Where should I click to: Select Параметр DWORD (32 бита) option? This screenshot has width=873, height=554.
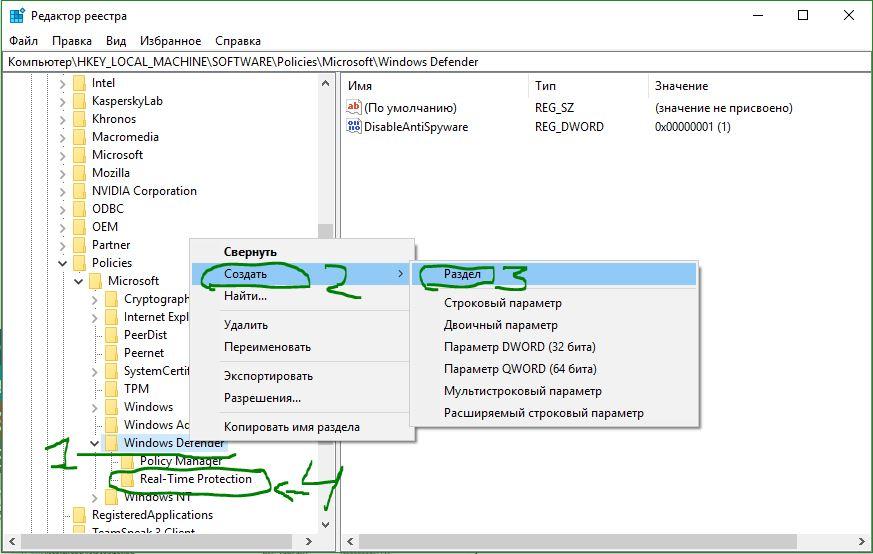coord(519,347)
